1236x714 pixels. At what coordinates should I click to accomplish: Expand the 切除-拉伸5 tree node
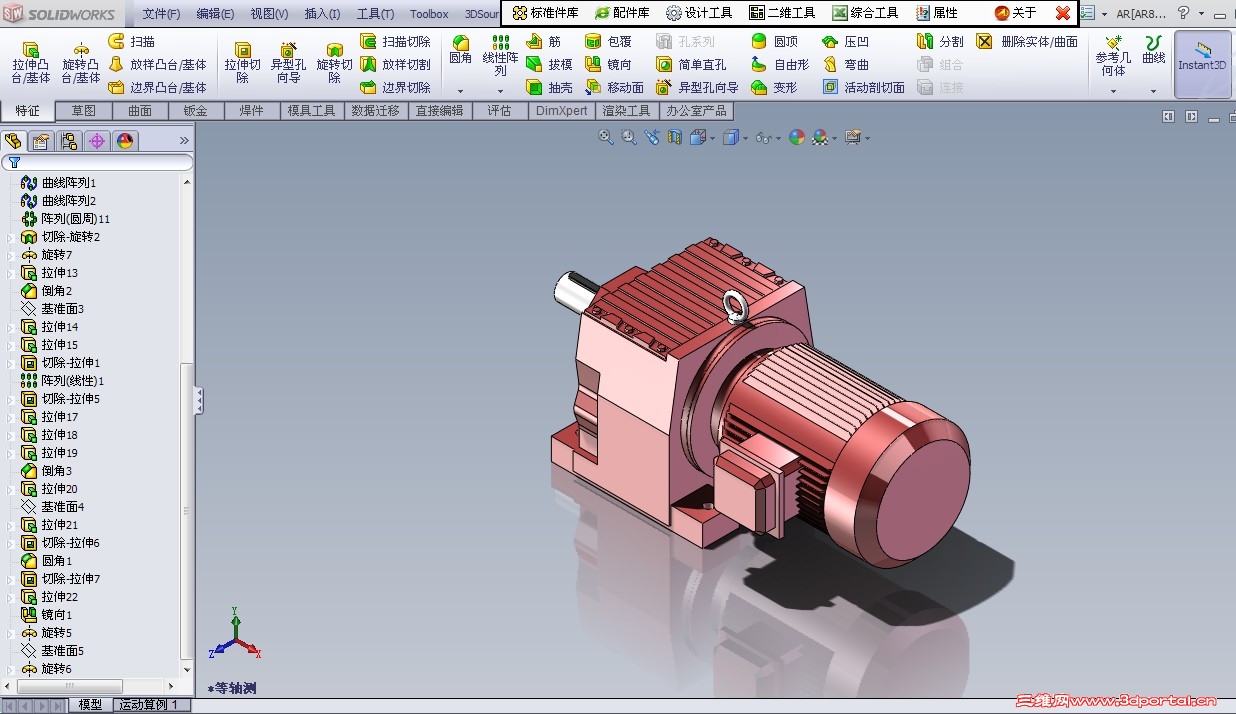pyautogui.click(x=11, y=399)
